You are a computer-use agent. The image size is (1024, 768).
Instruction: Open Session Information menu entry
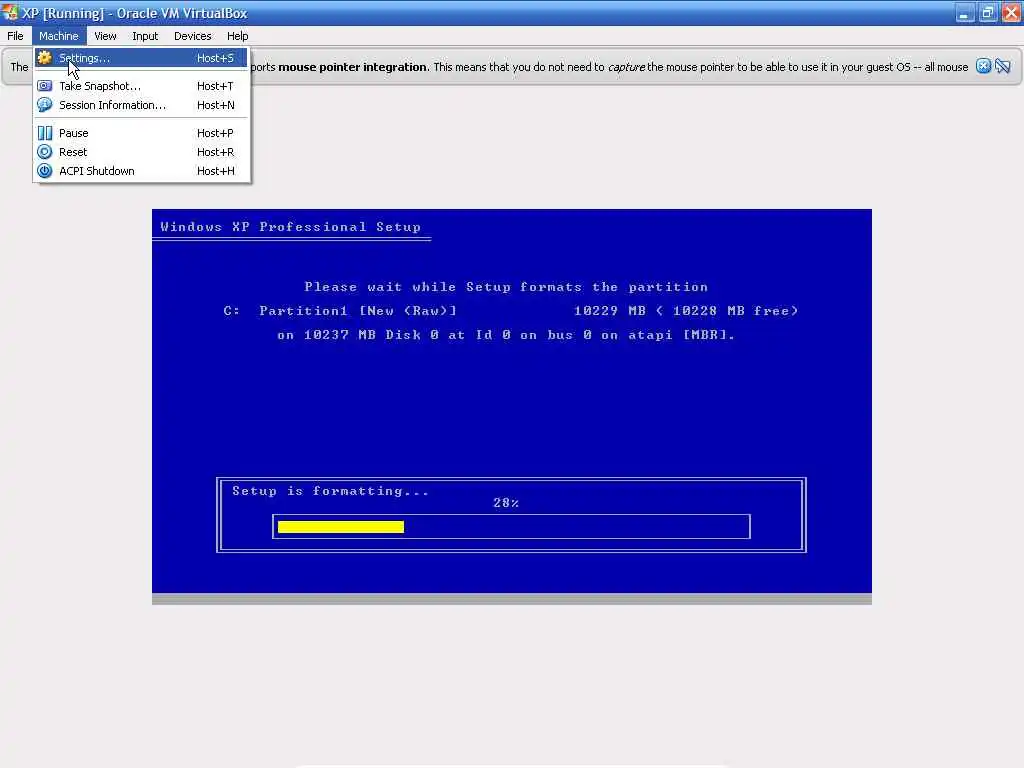point(141,105)
